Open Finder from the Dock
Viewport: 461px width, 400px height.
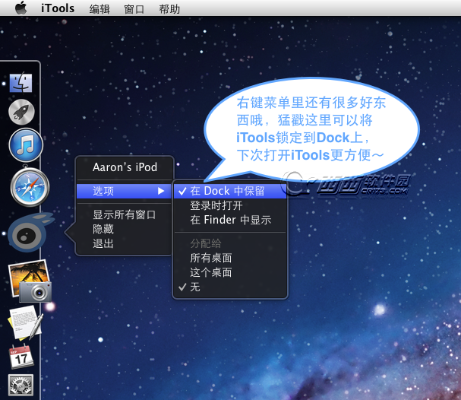(21, 83)
